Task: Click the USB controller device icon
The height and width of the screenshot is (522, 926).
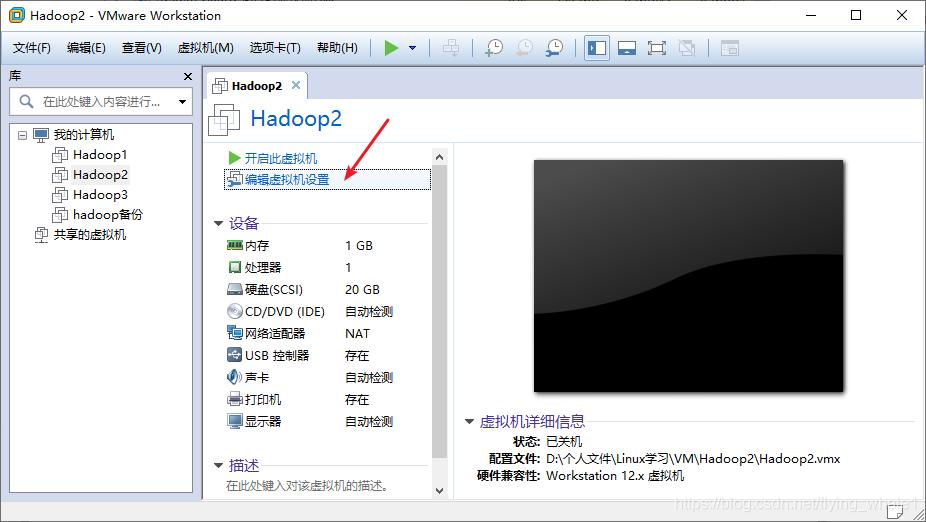Action: pyautogui.click(x=234, y=355)
